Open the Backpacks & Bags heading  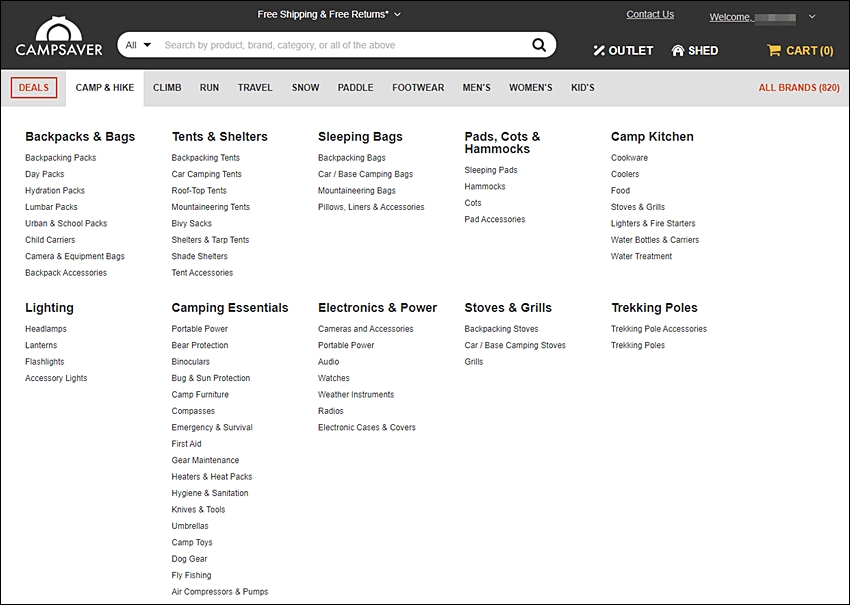point(80,137)
